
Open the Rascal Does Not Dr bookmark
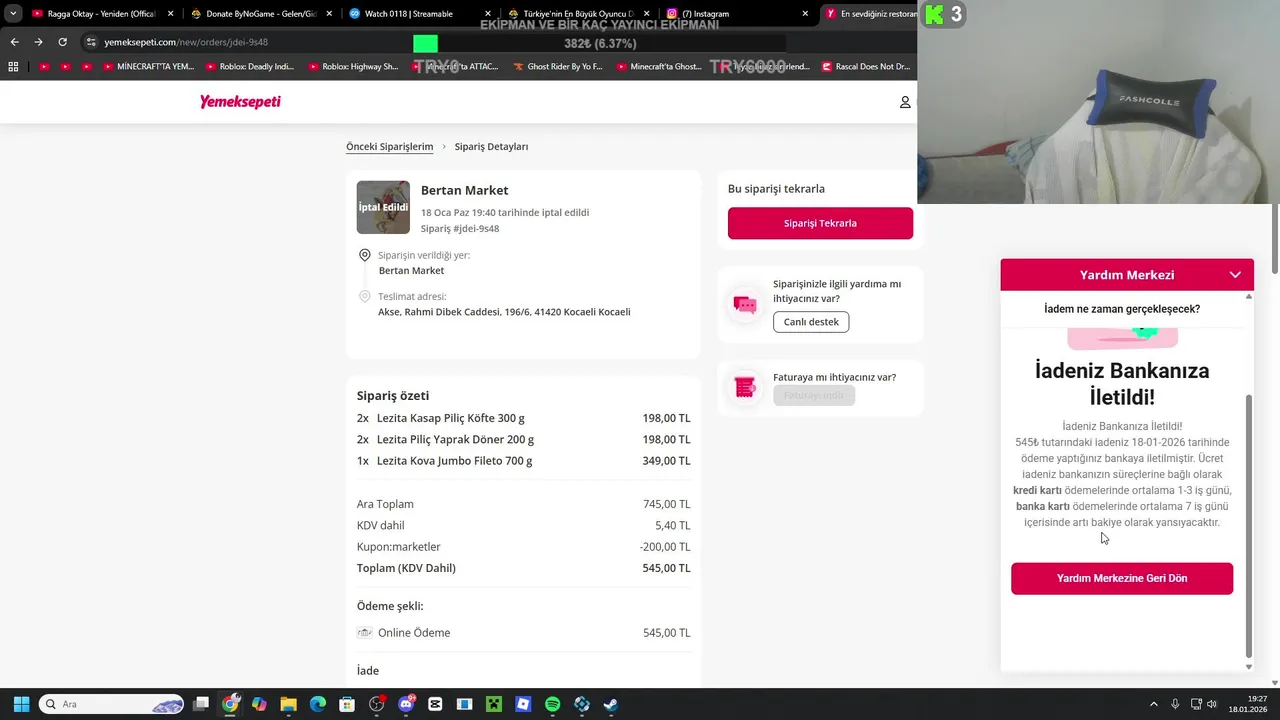pyautogui.click(x=866, y=67)
